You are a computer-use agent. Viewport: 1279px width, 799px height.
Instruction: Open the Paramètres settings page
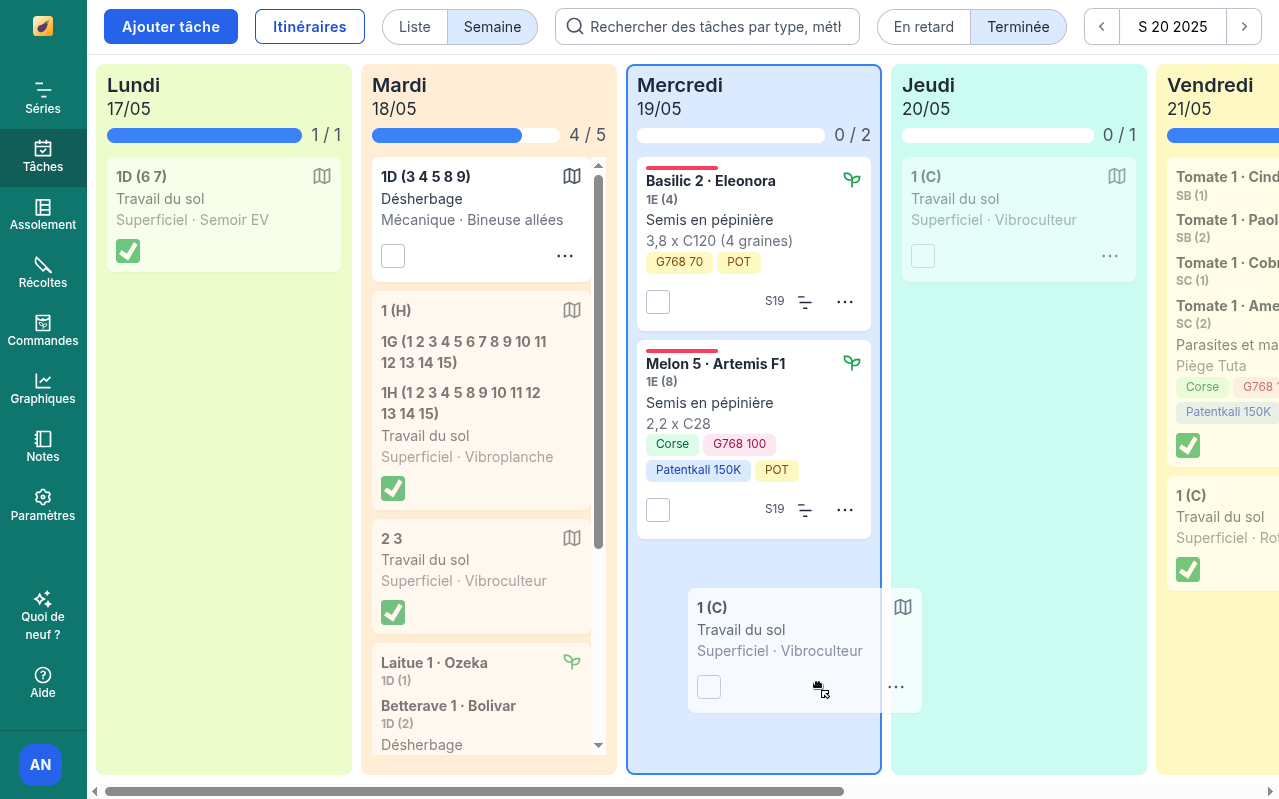(43, 505)
